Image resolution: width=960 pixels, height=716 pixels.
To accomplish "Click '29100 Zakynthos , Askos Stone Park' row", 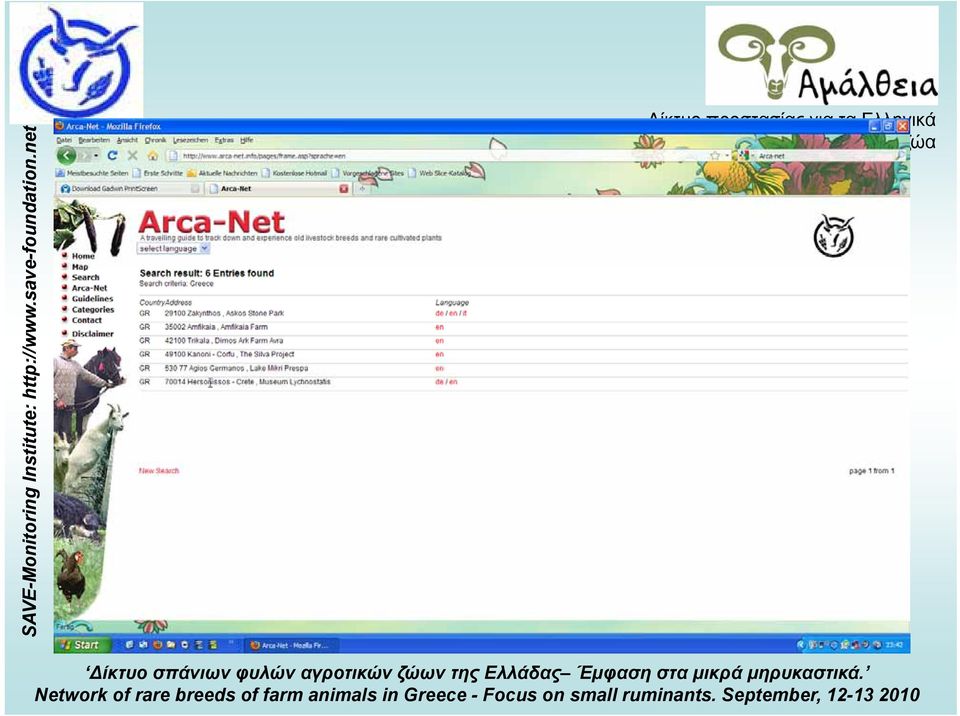I will coord(224,314).
